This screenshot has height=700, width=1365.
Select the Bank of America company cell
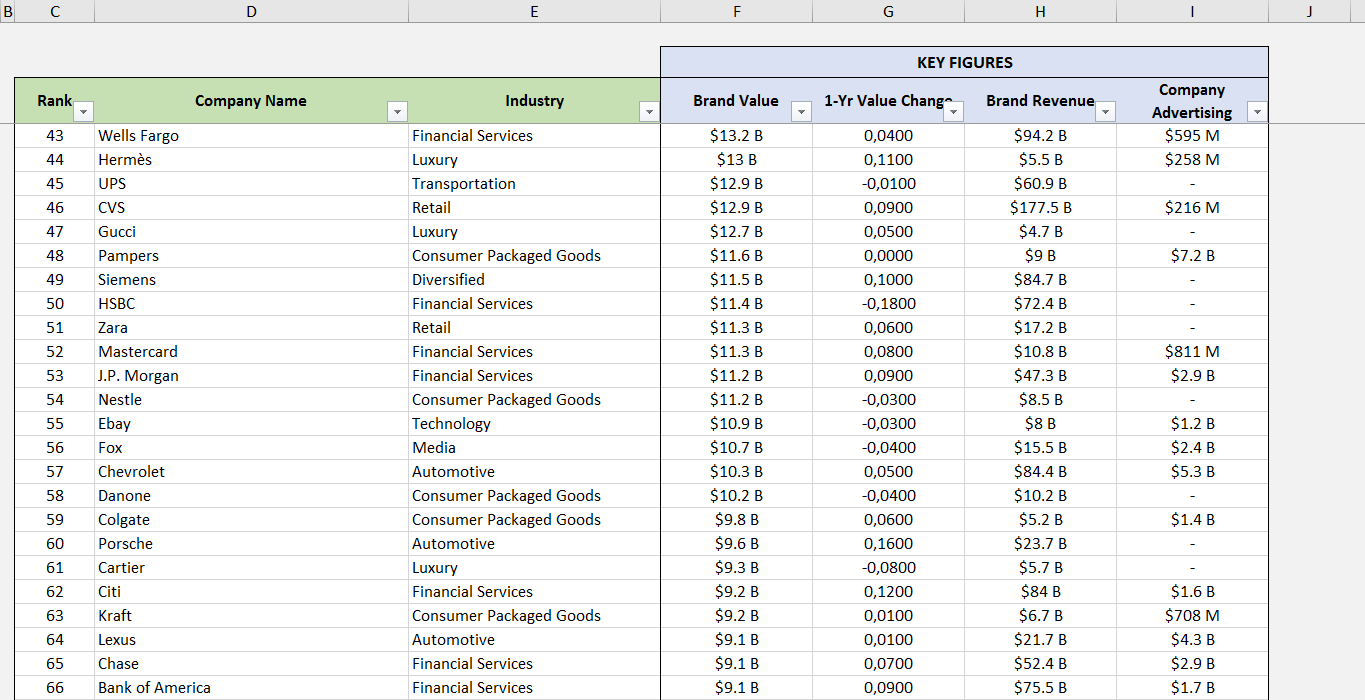251,688
